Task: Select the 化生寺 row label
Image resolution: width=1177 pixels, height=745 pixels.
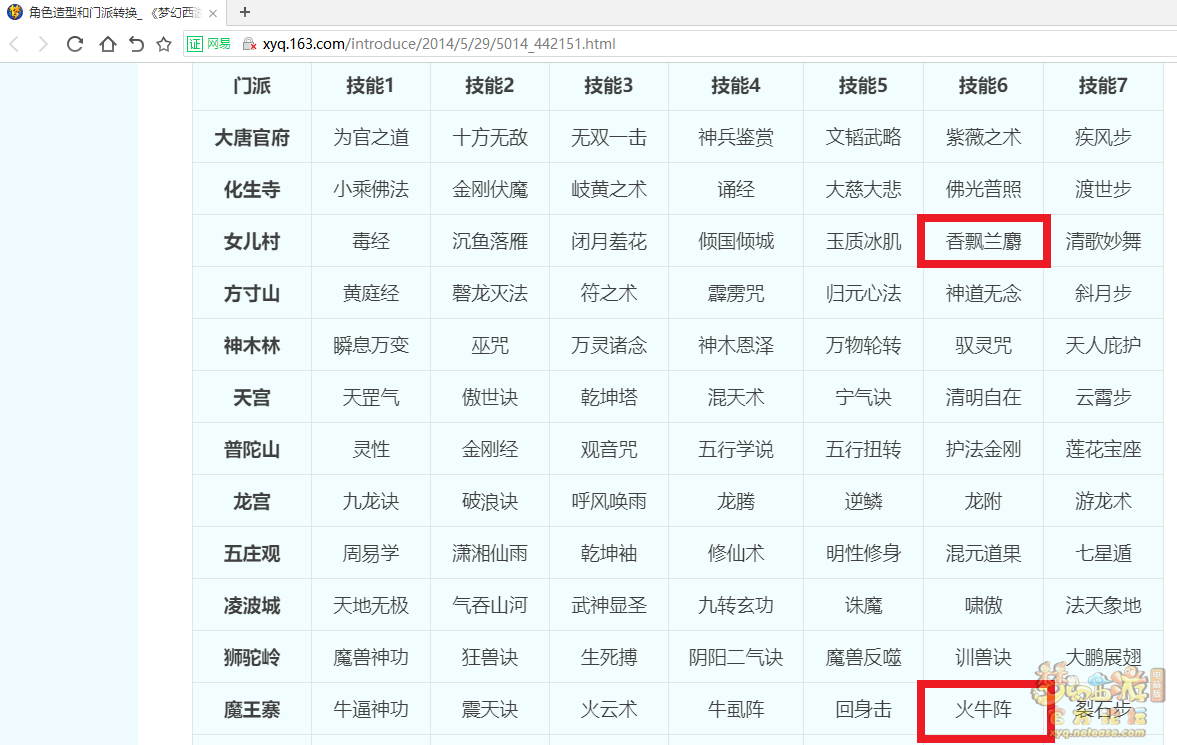Action: pyautogui.click(x=252, y=189)
